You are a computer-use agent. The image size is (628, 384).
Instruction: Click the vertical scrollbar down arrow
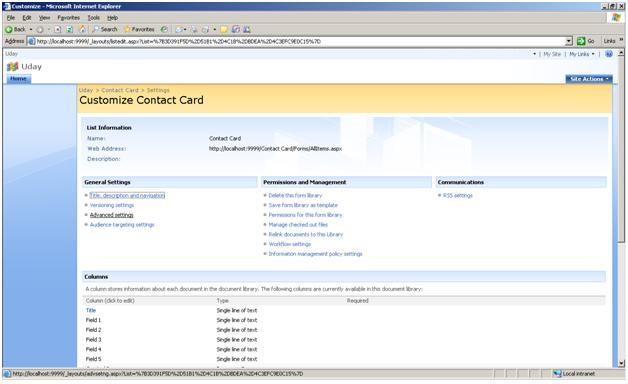[x=621, y=364]
